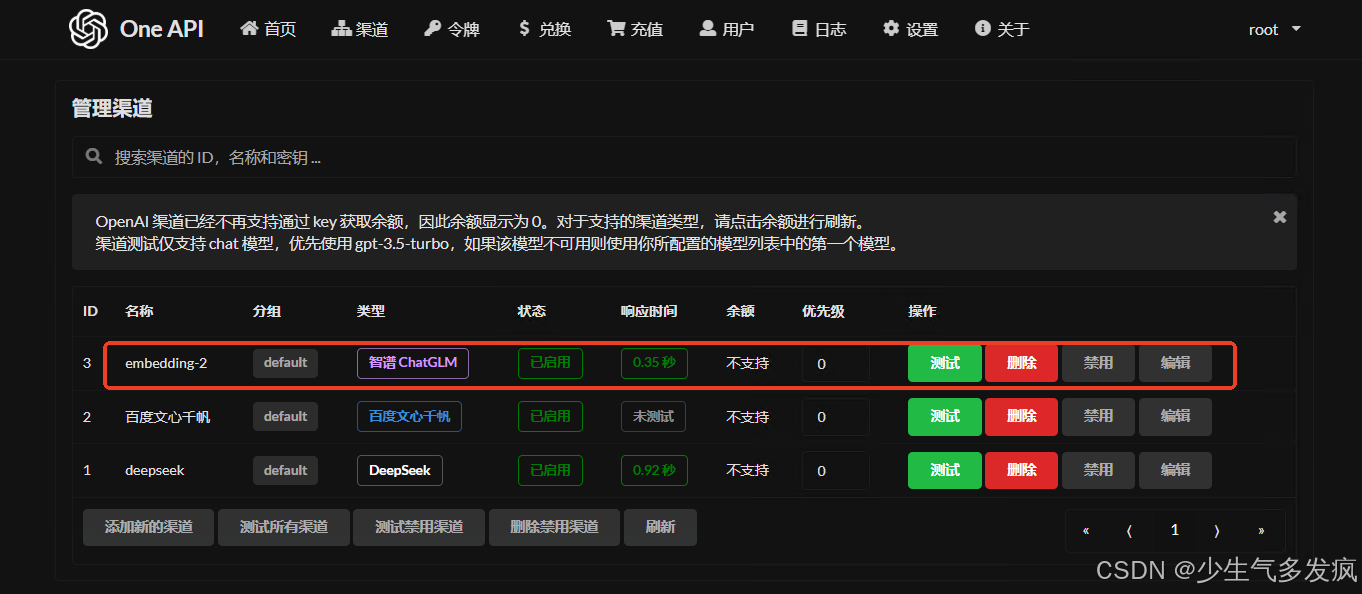Viewport: 1362px width, 594px height.
Task: Click the 百度文心千帆 type label
Action: pos(409,416)
